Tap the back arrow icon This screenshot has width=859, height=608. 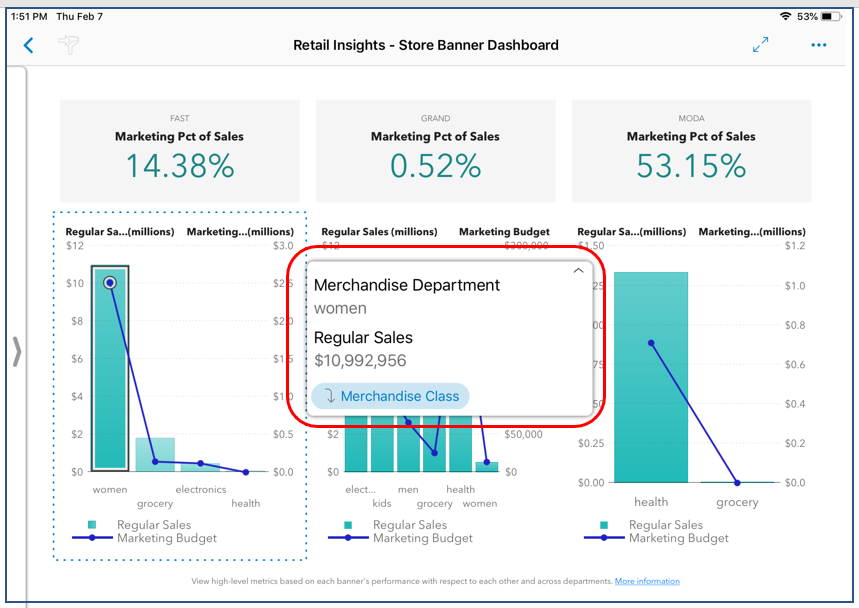coord(28,45)
